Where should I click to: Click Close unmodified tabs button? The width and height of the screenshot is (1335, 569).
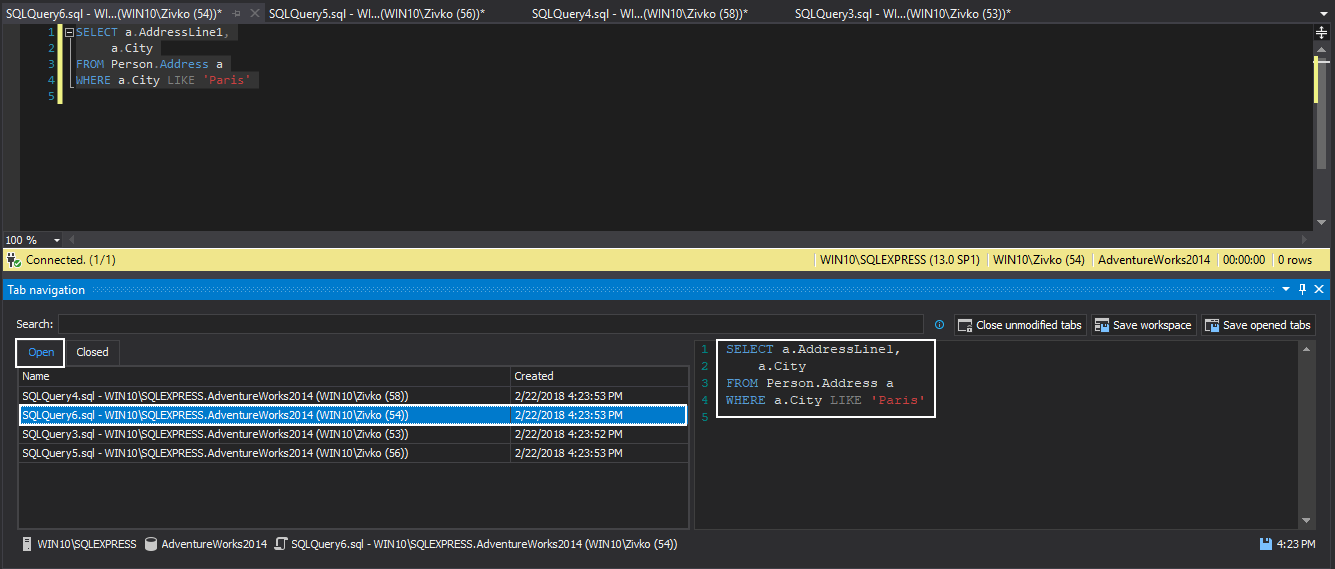point(1019,325)
